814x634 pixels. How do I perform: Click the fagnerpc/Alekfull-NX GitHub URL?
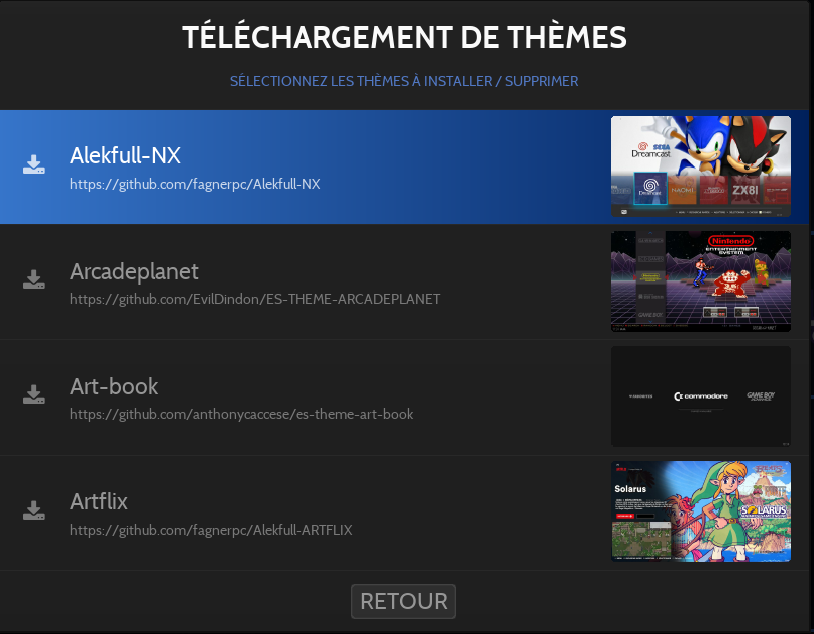click(195, 184)
